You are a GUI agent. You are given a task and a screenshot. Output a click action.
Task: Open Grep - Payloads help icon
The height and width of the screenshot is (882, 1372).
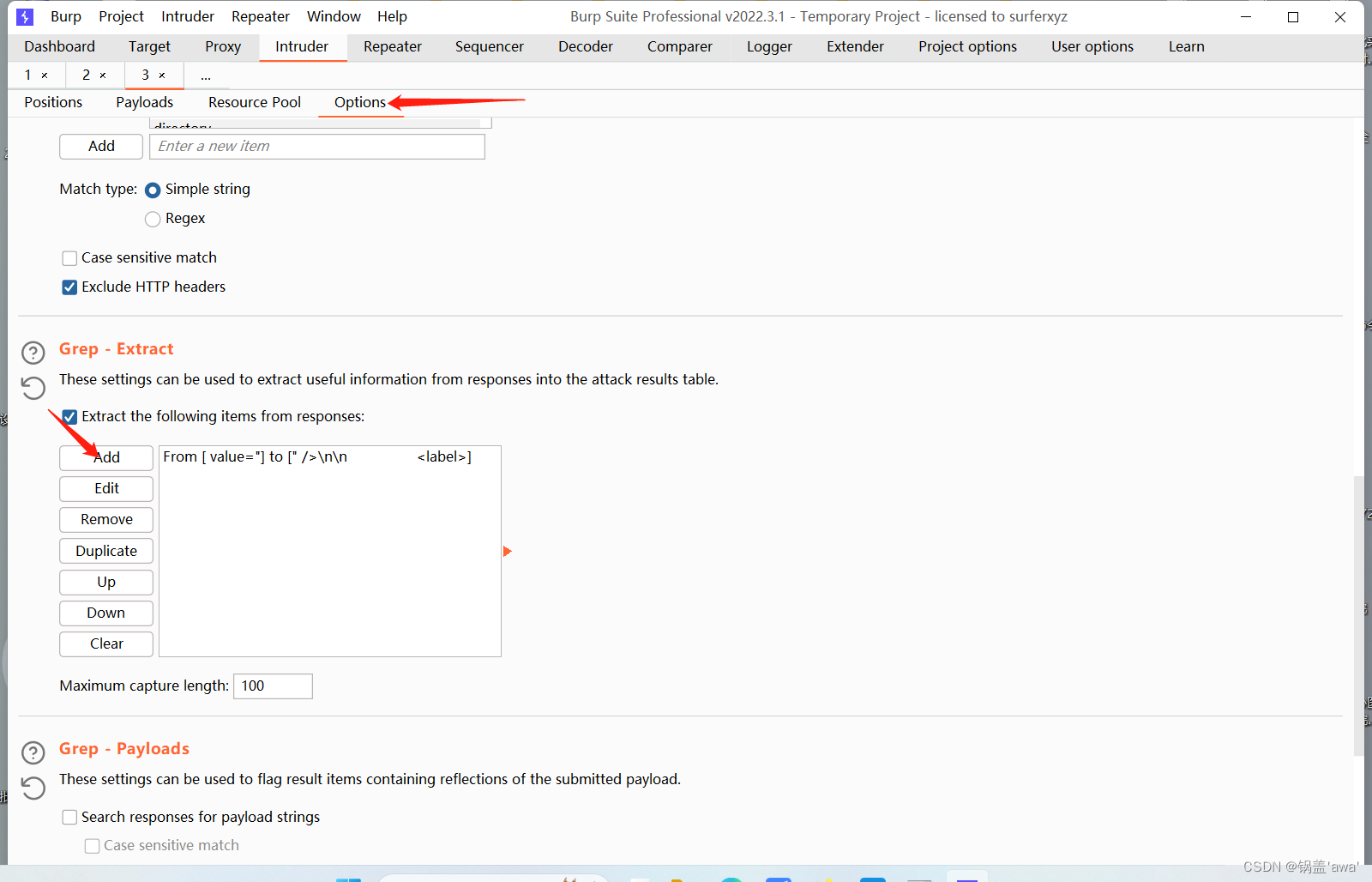[33, 752]
